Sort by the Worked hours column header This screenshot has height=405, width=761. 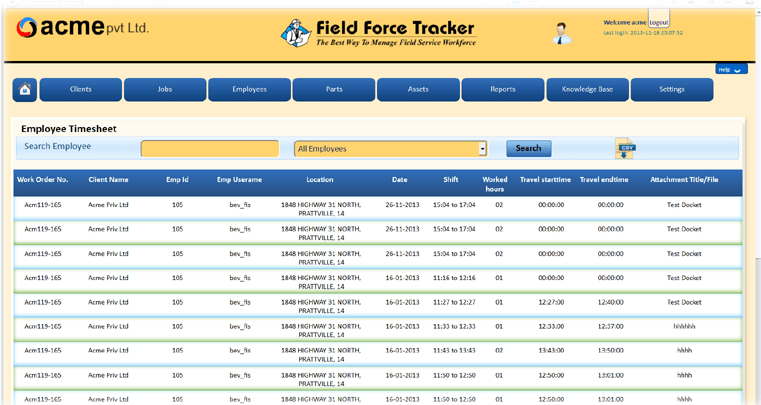point(495,184)
